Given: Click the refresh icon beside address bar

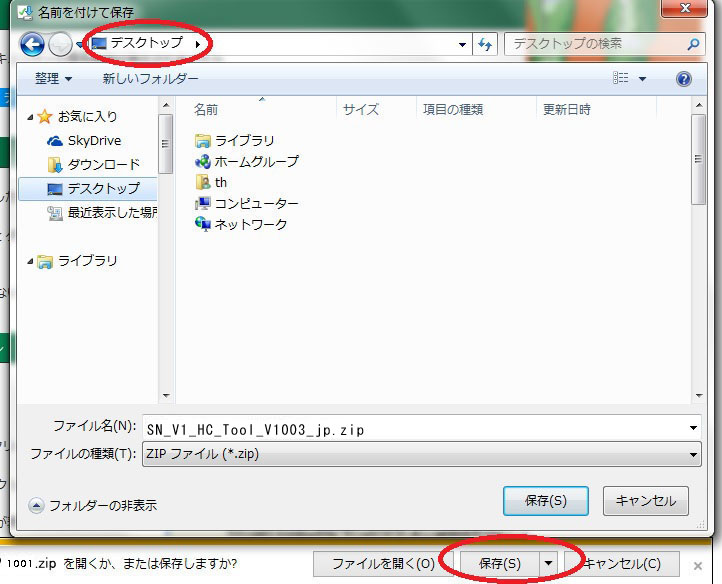Looking at the screenshot, I should [x=486, y=45].
